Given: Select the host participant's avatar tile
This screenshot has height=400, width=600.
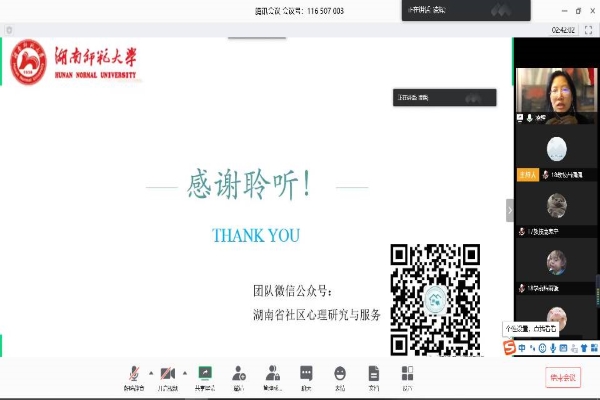Looking at the screenshot, I should click(557, 150).
